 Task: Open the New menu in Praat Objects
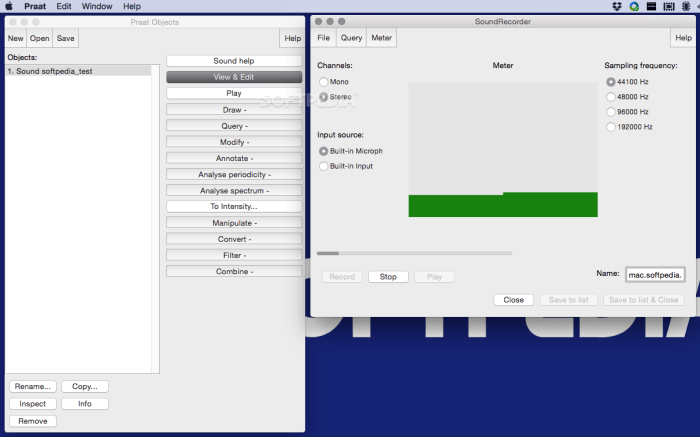pyautogui.click(x=16, y=38)
